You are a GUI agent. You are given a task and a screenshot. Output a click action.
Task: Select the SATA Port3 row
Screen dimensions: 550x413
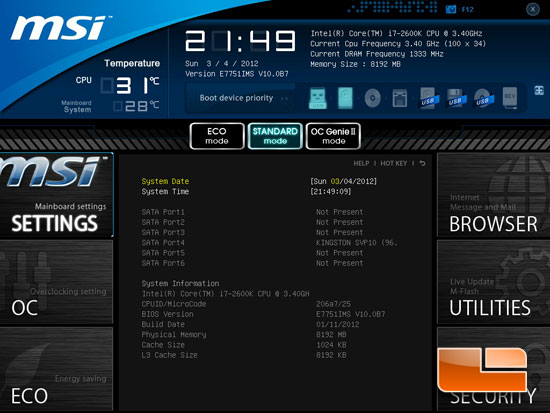(253, 232)
